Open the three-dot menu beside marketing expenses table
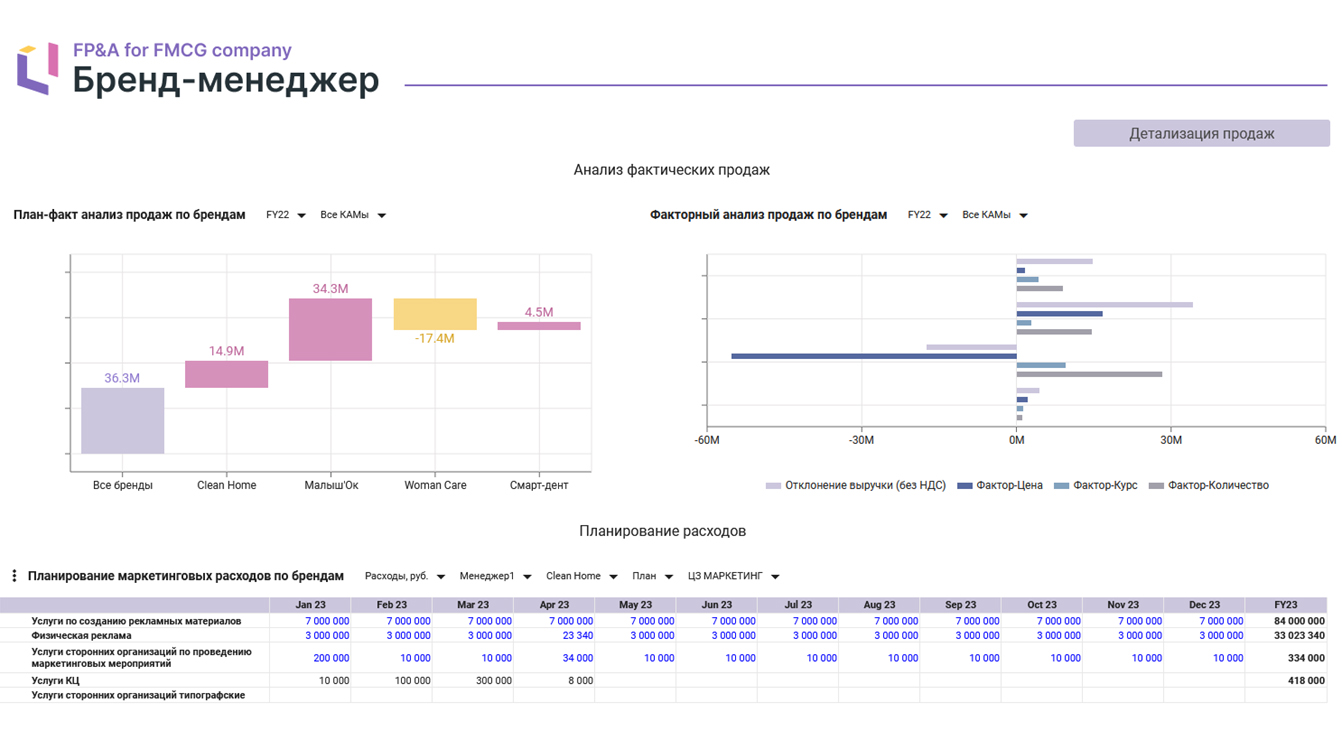 pyautogui.click(x=14, y=576)
